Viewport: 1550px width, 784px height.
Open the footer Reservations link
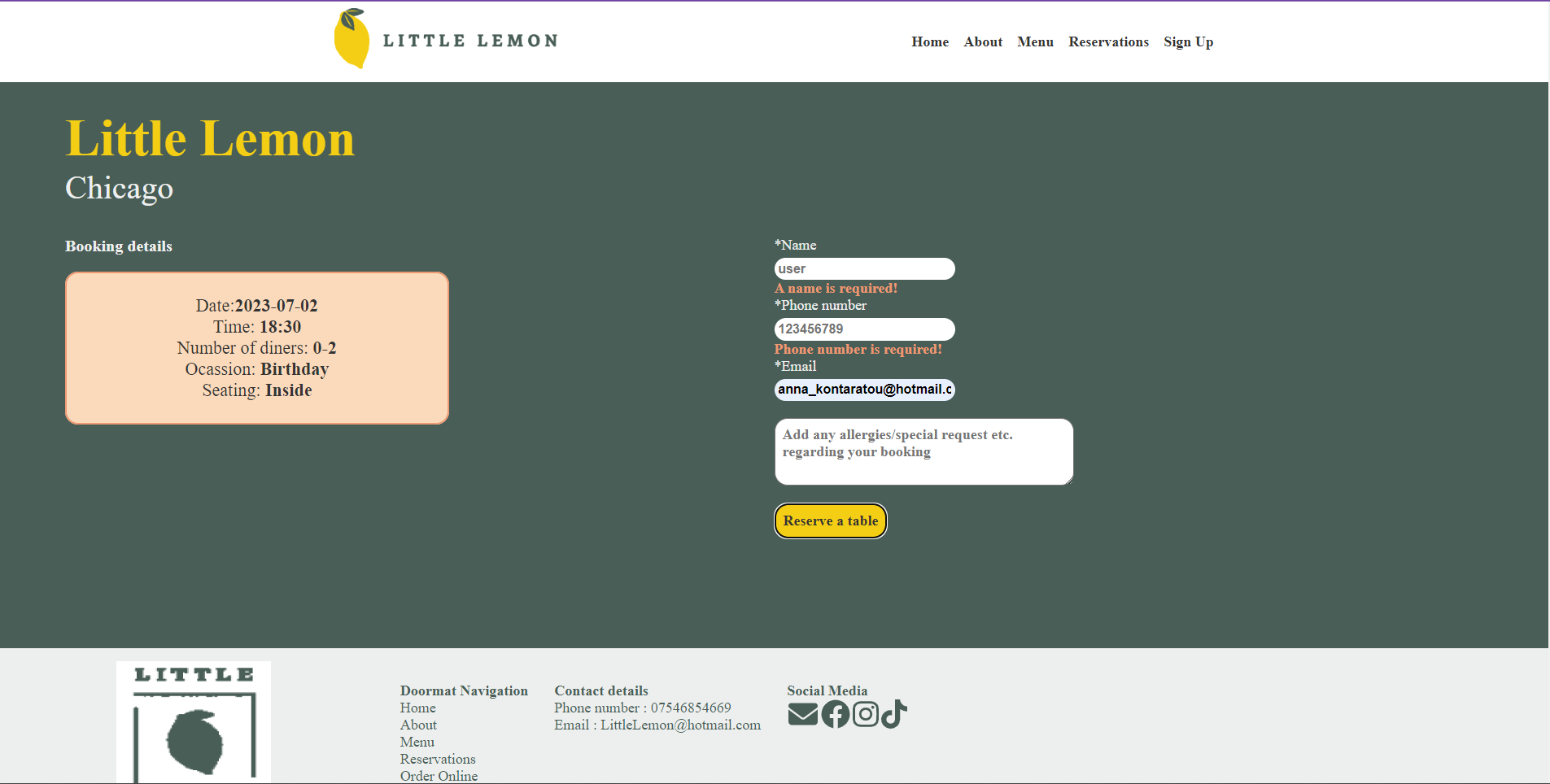click(x=438, y=759)
